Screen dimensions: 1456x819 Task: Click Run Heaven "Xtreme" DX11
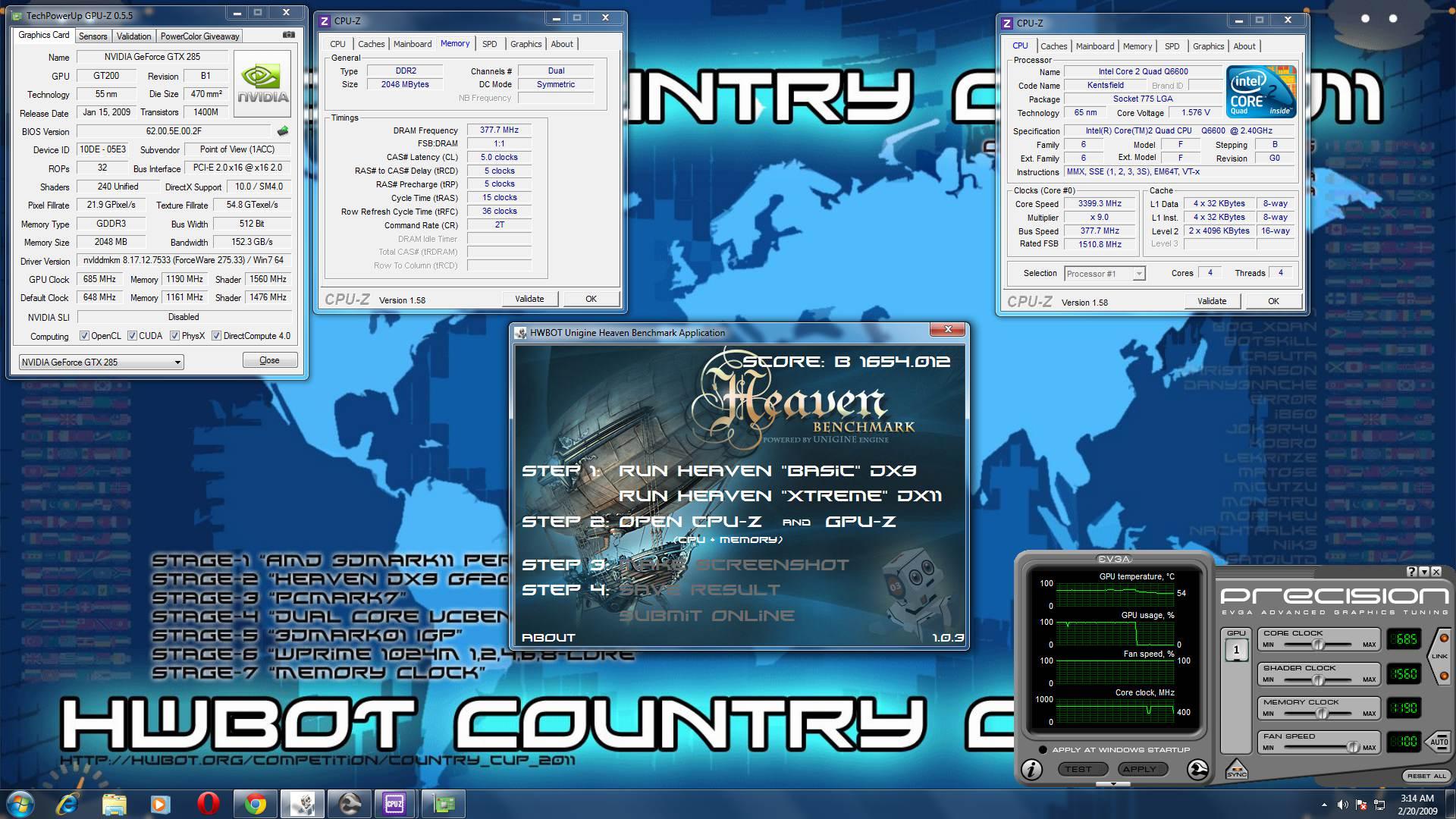click(780, 496)
